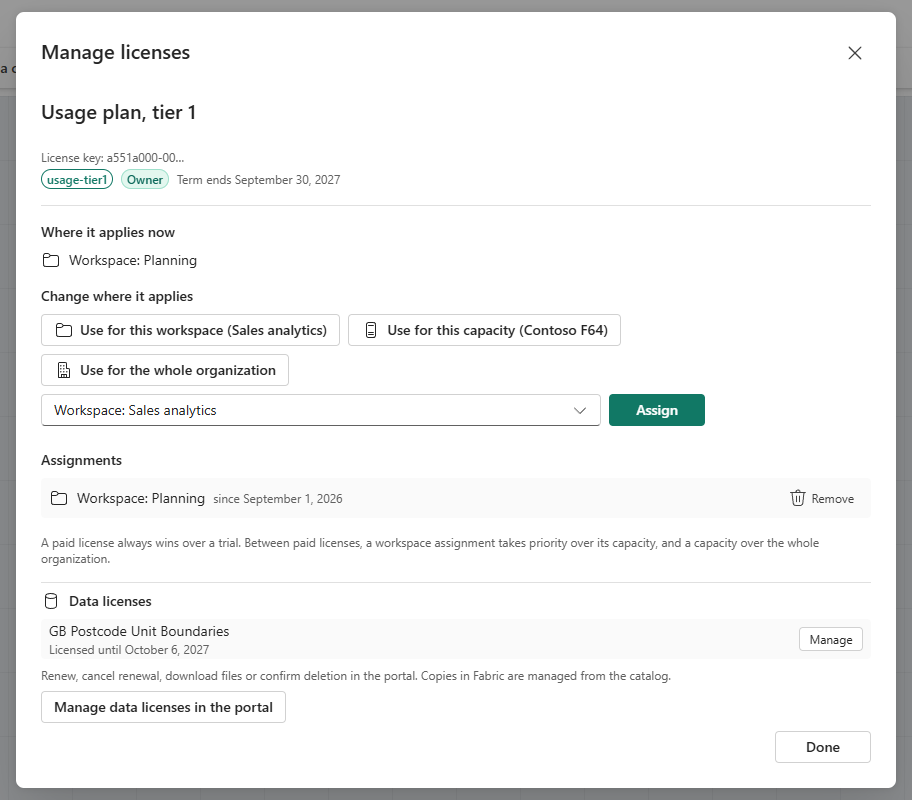Click the folder icon beside Workspace: Planning under Where it applies now
Screen dimensions: 912x800
tap(51, 260)
